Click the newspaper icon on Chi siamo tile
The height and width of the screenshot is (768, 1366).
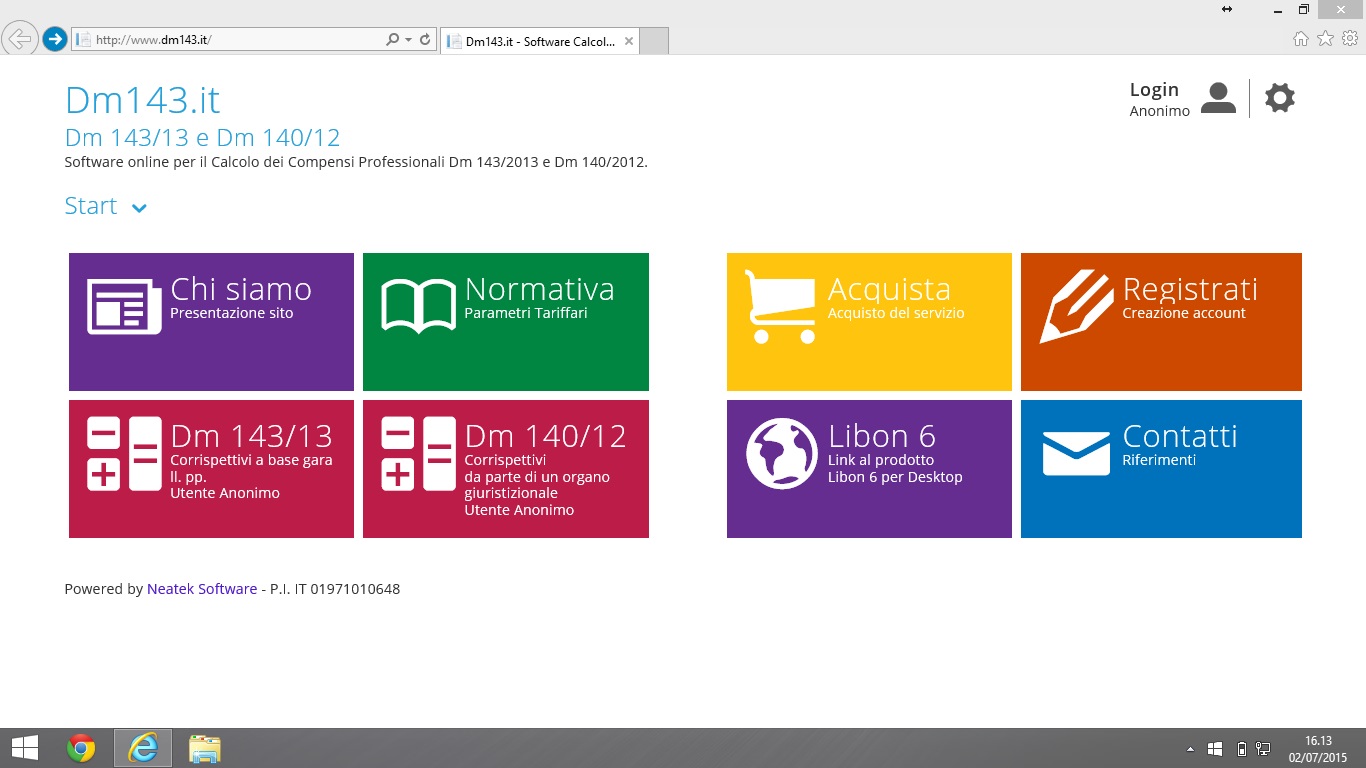pos(124,306)
